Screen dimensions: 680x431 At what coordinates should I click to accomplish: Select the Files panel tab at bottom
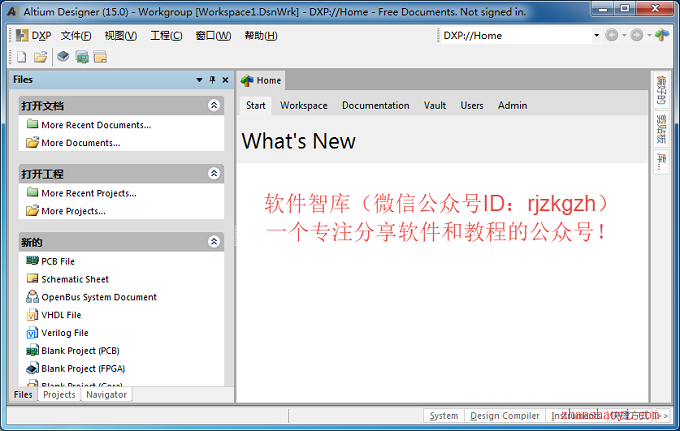coord(23,395)
